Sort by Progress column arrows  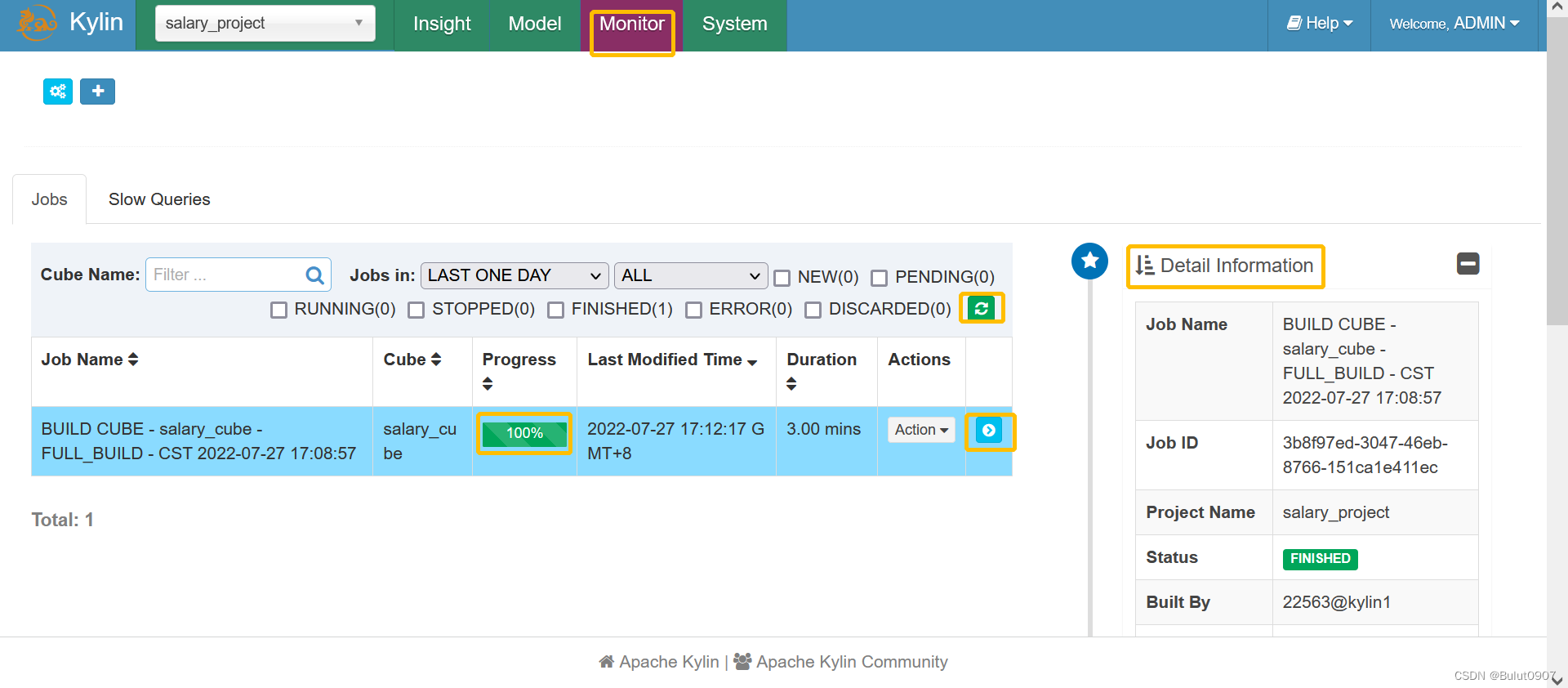(488, 383)
